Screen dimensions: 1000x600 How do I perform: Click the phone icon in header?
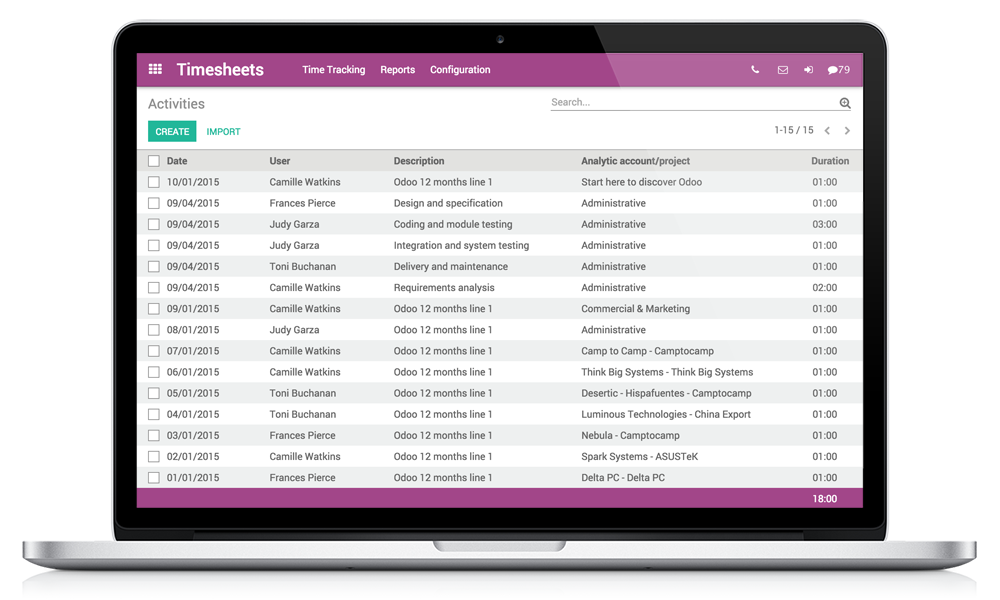pos(755,70)
